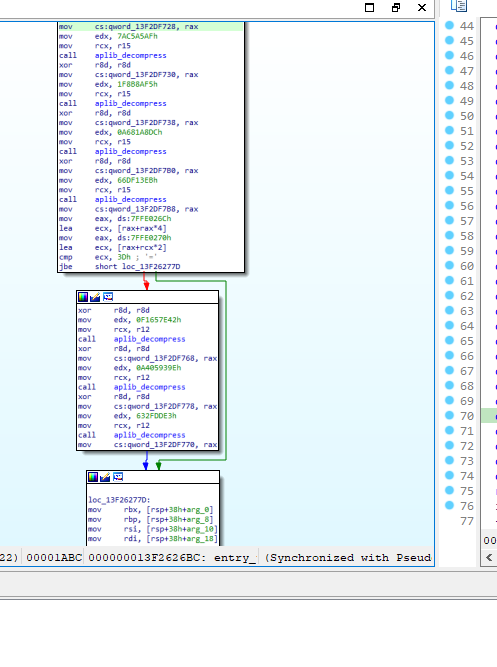Image resolution: width=497 pixels, height=667 pixels.
Task: Toggle breakpoint dot on pseudocode line 60
Action: pos(449,265)
